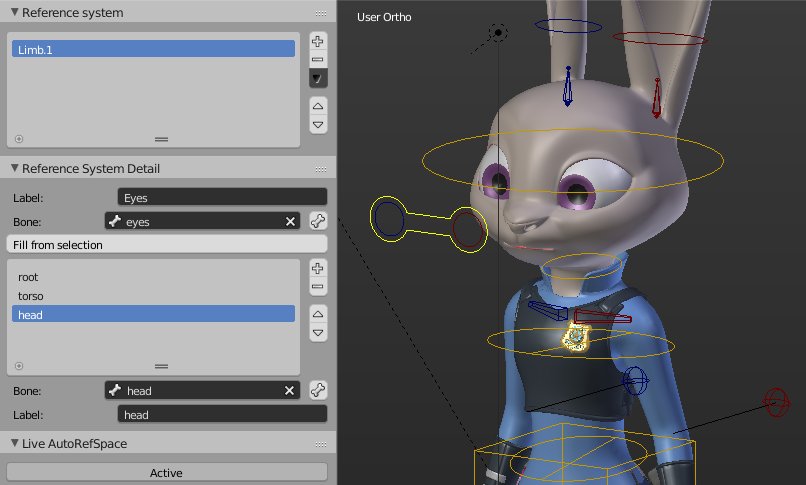Select the lamp object in the viewport
The image size is (806, 485).
(498, 33)
